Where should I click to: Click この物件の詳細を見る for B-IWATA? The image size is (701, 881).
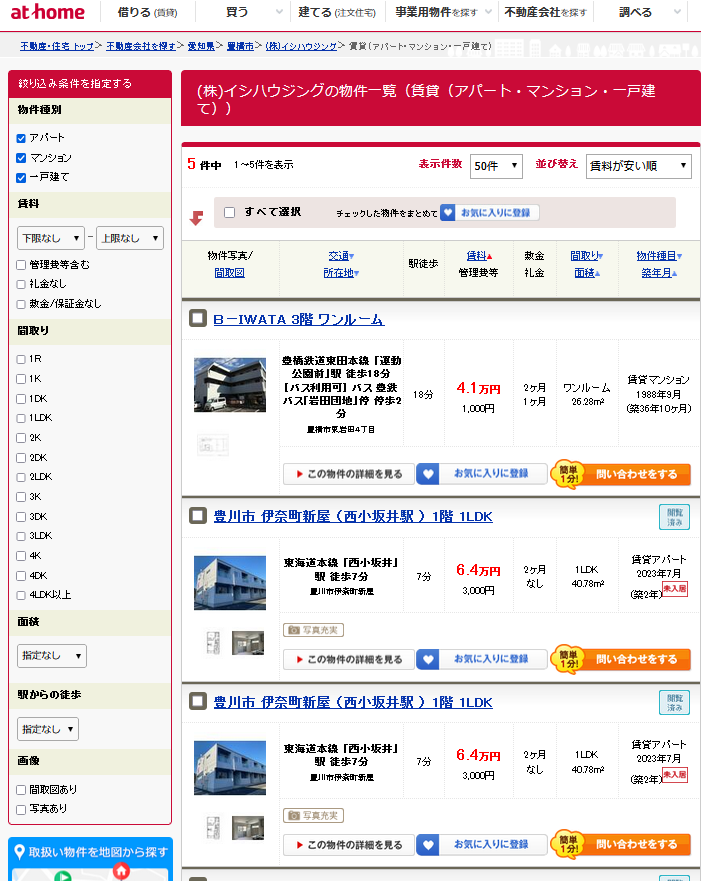[349, 474]
